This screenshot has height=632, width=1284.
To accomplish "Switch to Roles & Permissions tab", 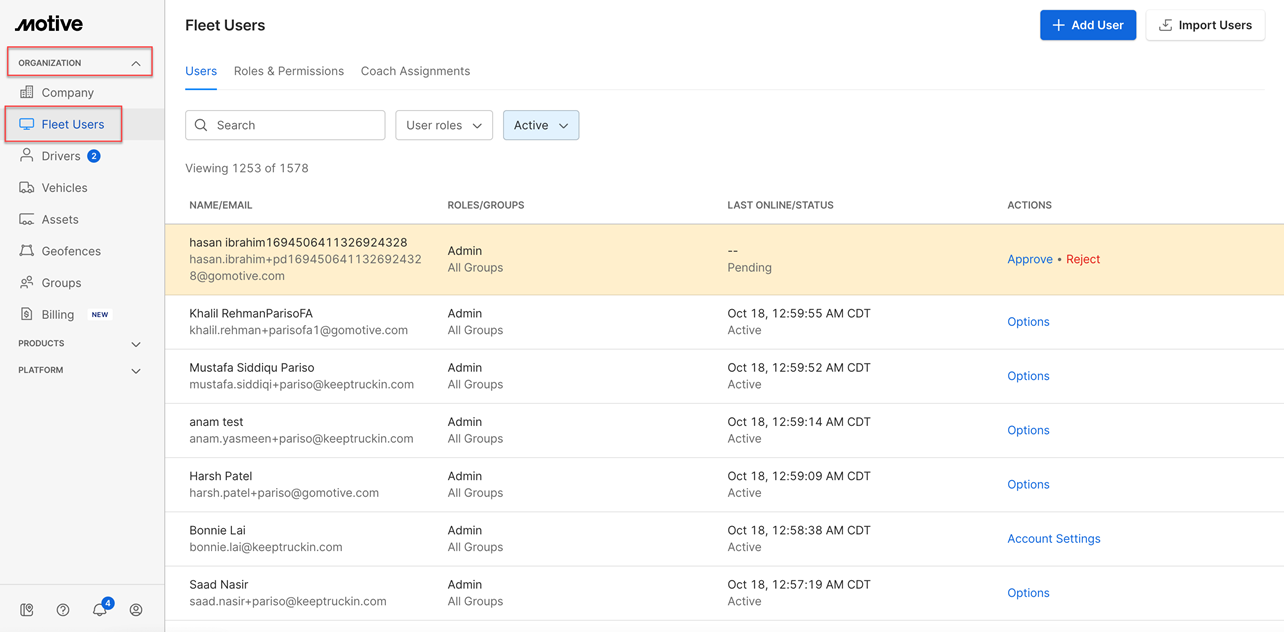I will [x=289, y=71].
